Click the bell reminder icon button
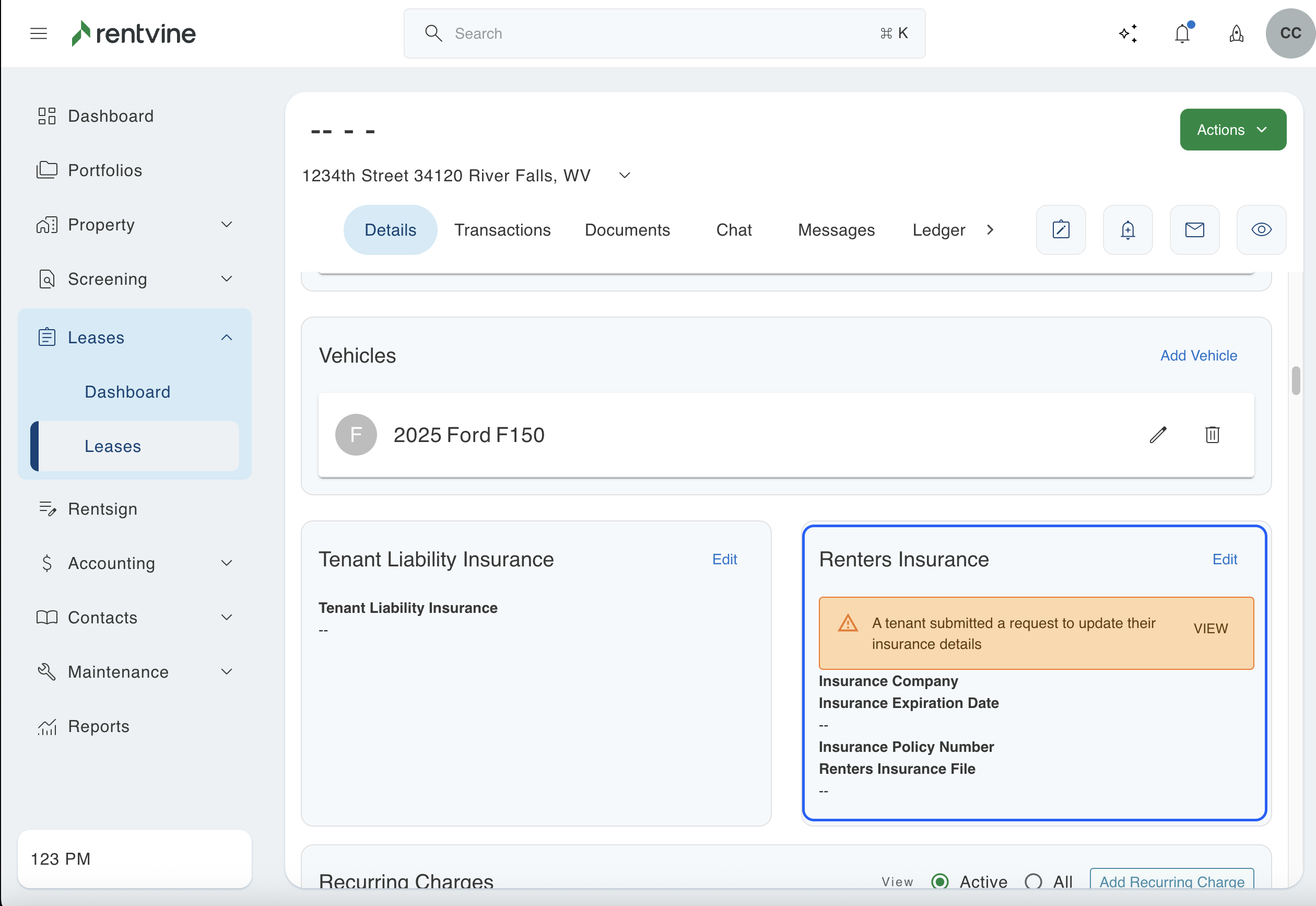The image size is (1316, 906). tap(1127, 230)
